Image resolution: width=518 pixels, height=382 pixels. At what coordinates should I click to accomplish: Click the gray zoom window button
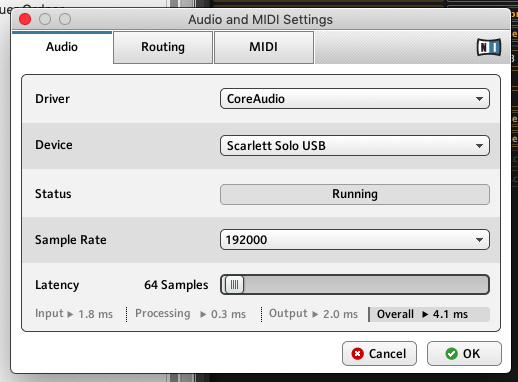click(65, 19)
